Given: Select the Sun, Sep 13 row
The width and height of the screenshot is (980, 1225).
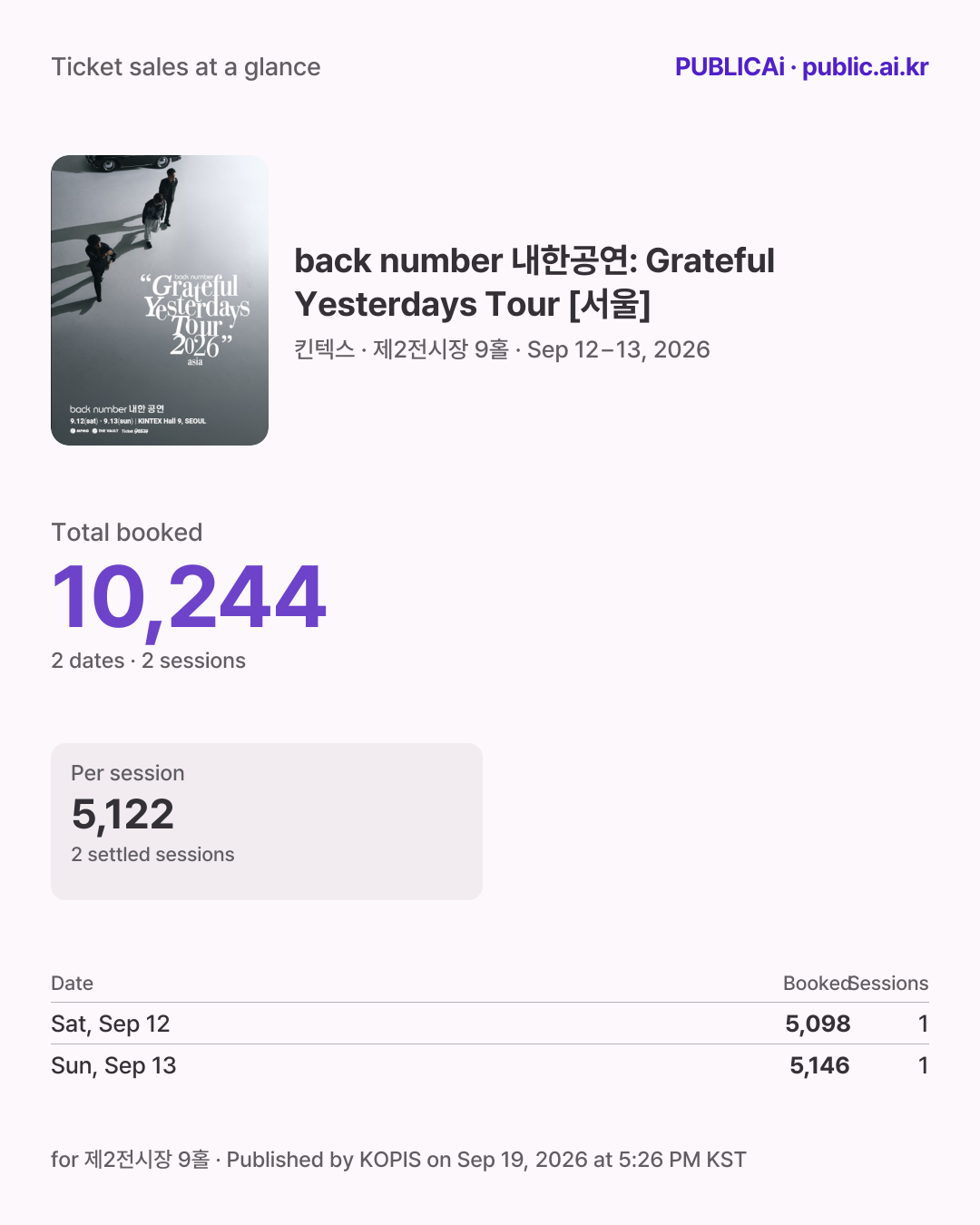Looking at the screenshot, I should click(x=490, y=1065).
